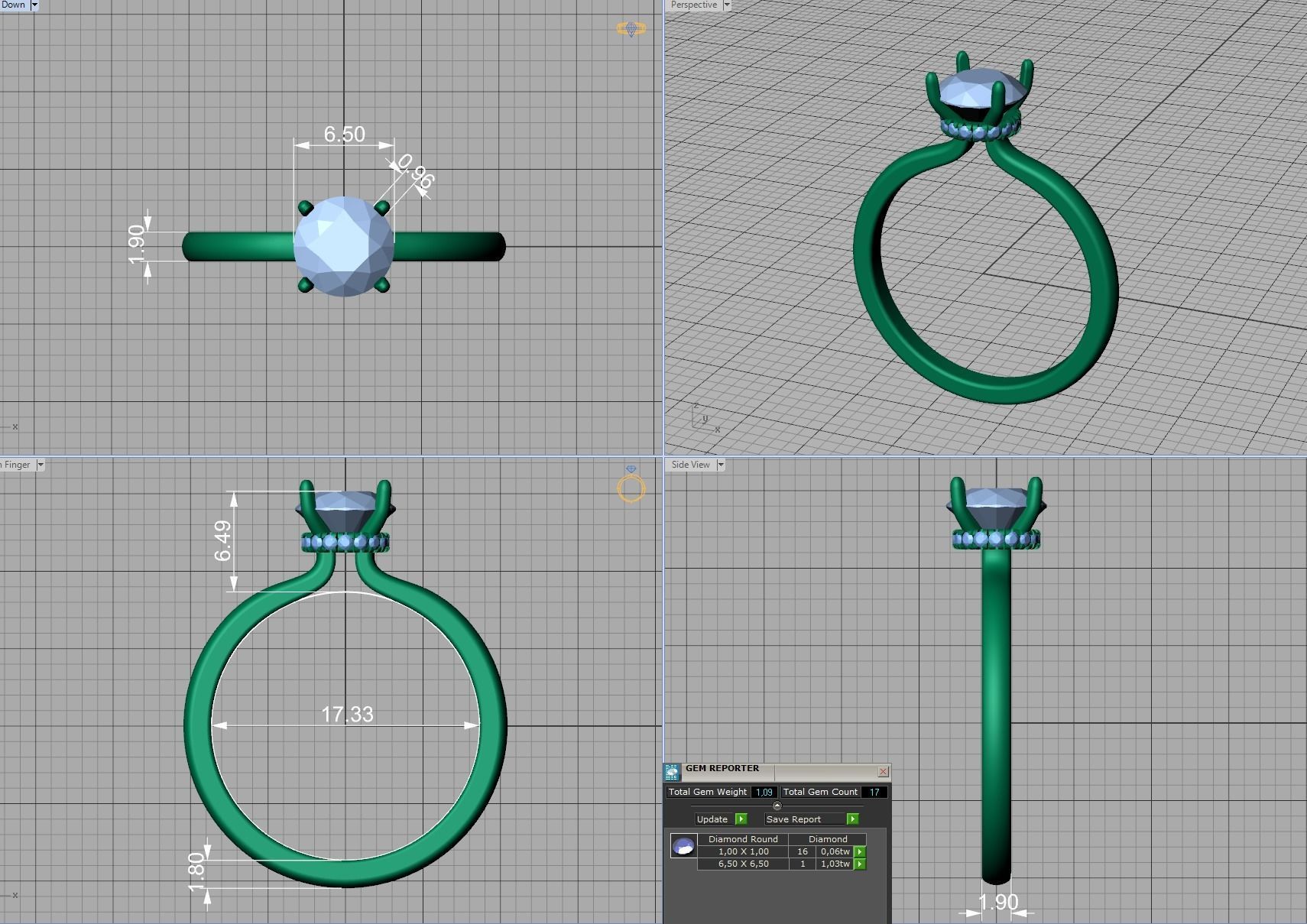This screenshot has width=1307, height=924.
Task: Open the Side View viewport dropdown arrow
Action: tap(720, 465)
